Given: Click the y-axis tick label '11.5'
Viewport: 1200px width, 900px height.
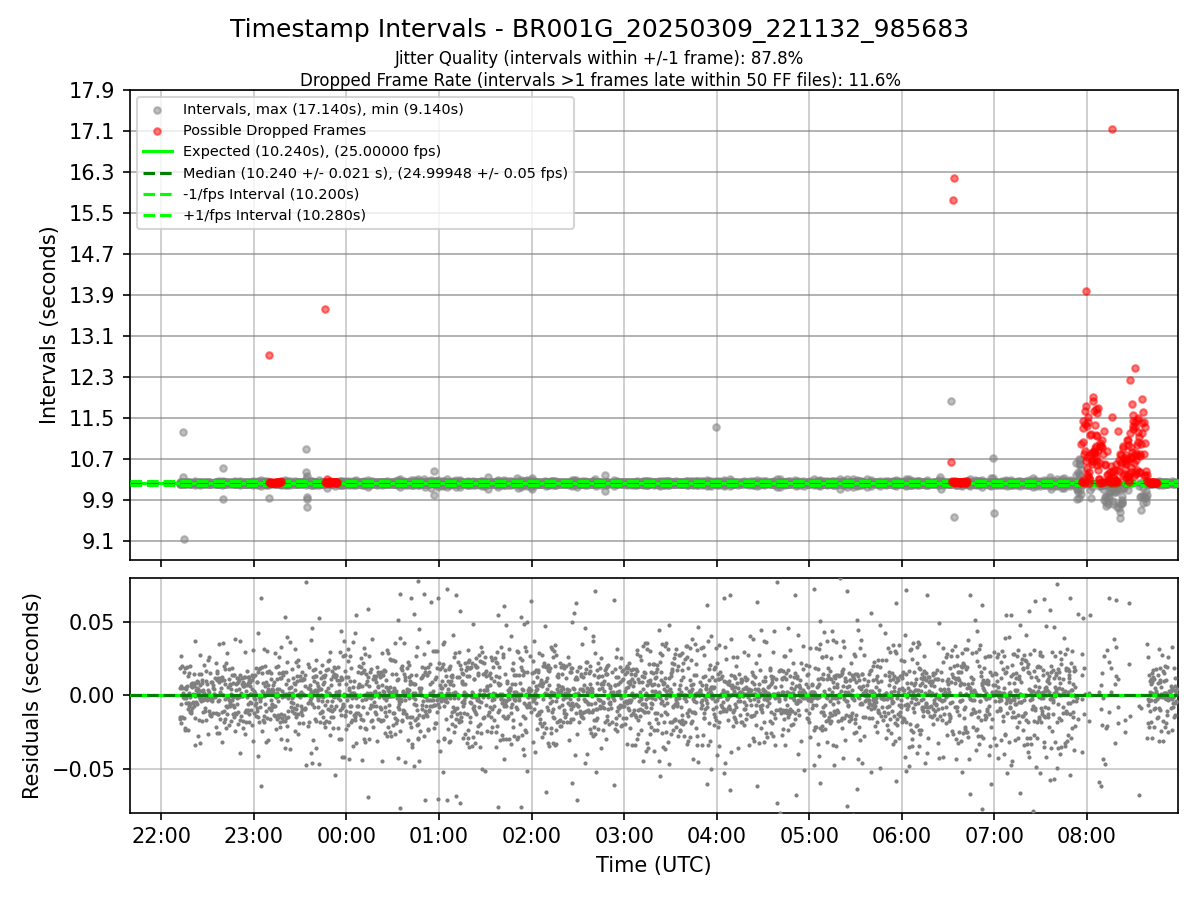Looking at the screenshot, I should point(95,419).
